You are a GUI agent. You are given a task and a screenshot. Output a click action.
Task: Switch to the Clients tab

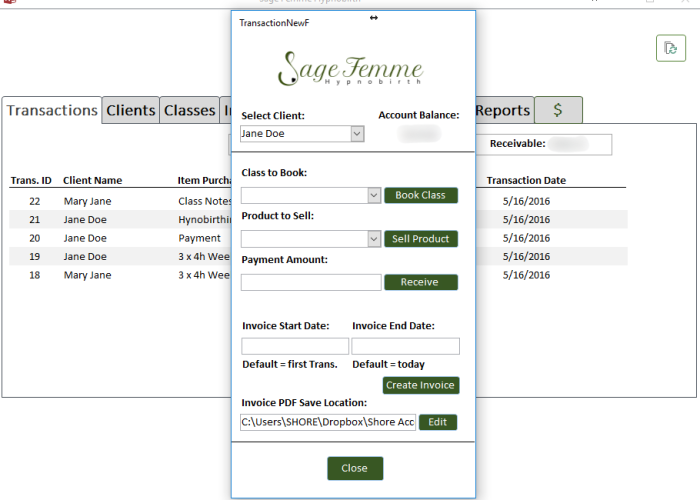[130, 110]
